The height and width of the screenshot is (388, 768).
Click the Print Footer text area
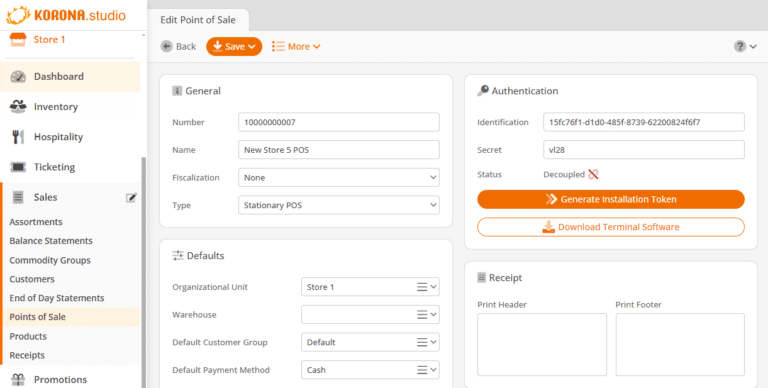[680, 344]
